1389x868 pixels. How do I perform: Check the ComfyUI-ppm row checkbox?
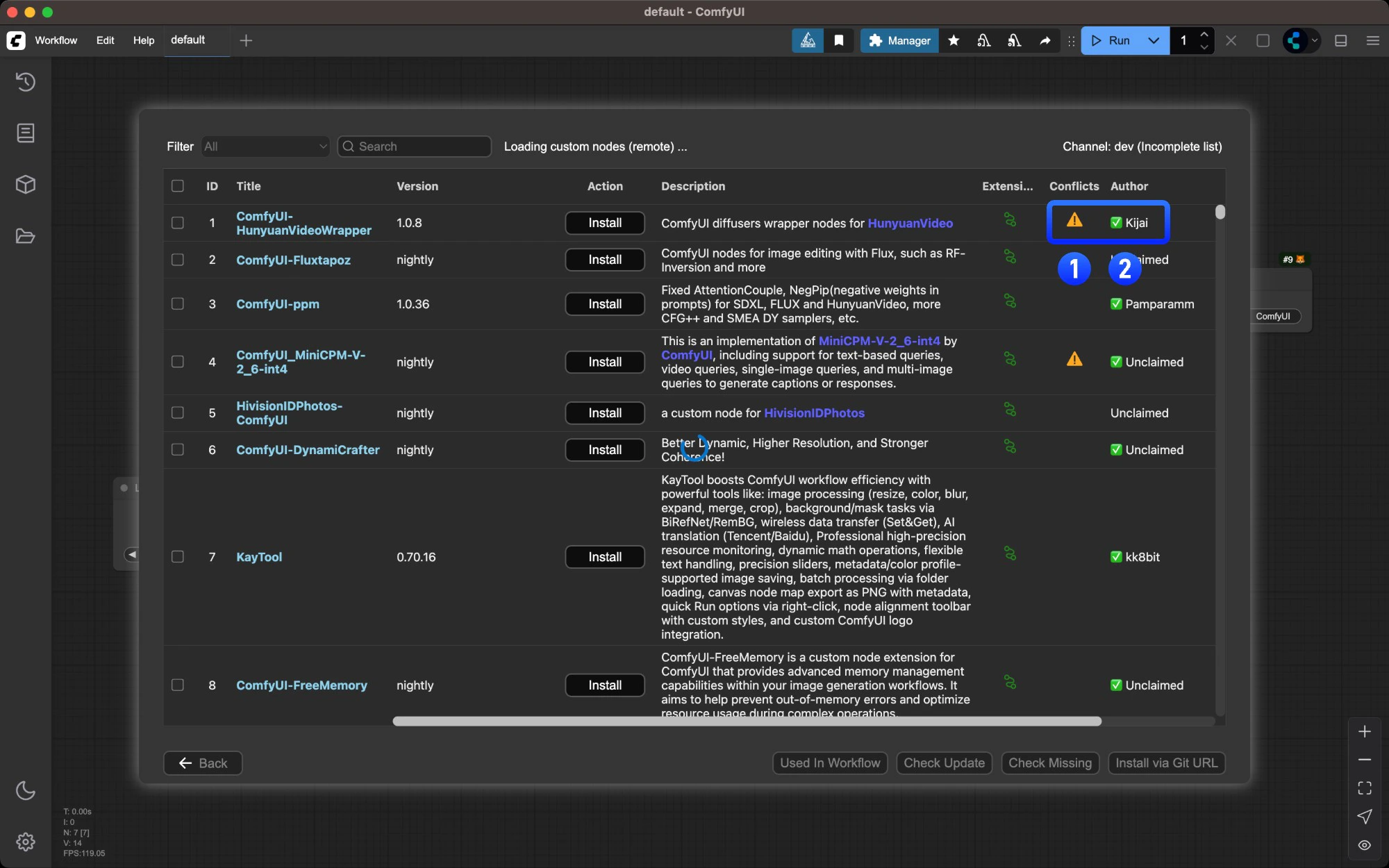point(177,303)
